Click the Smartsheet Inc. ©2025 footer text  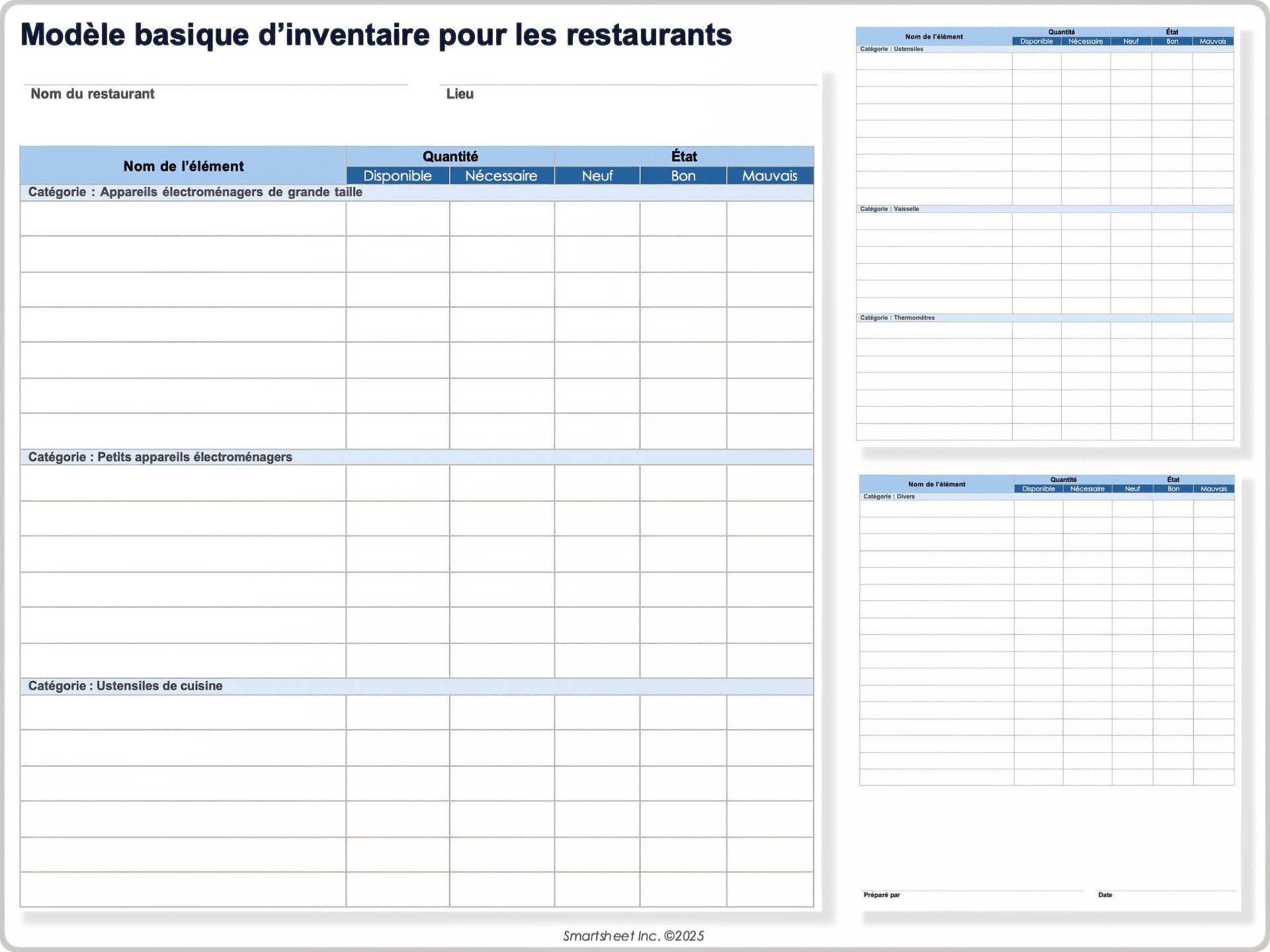coord(633,935)
